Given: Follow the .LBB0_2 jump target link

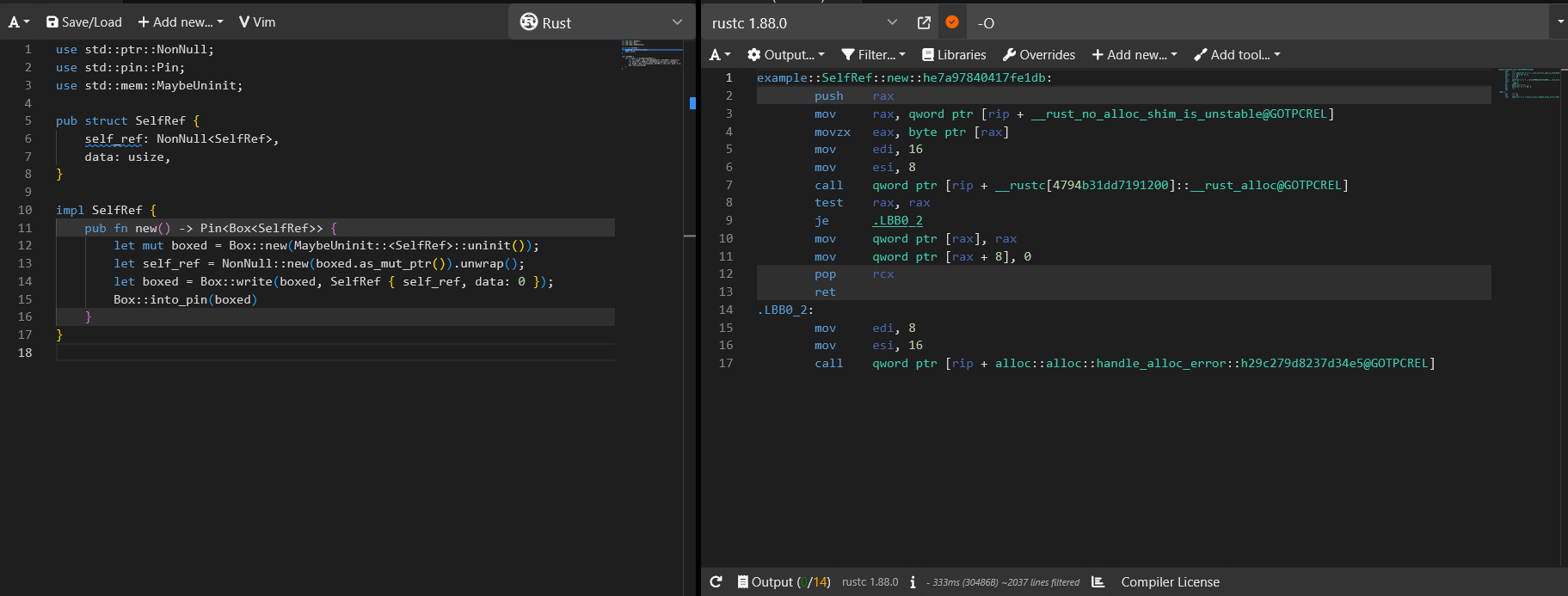Looking at the screenshot, I should [897, 221].
